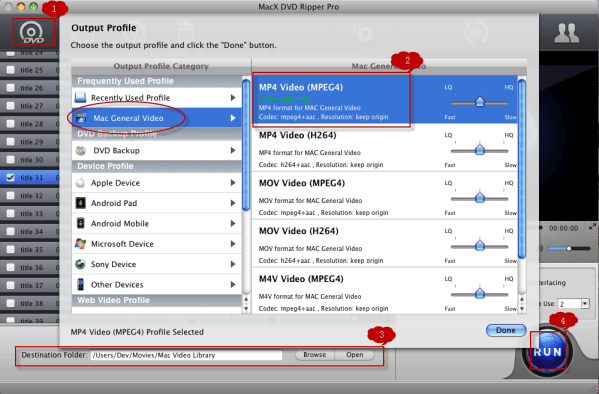Open the CPU core Use dropdown

[x=585, y=304]
